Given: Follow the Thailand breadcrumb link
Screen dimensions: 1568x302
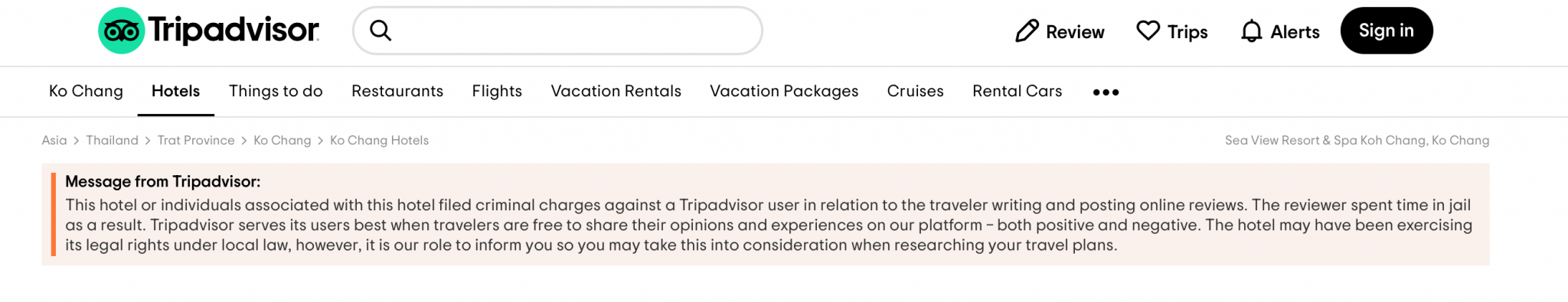Looking at the screenshot, I should 112,141.
